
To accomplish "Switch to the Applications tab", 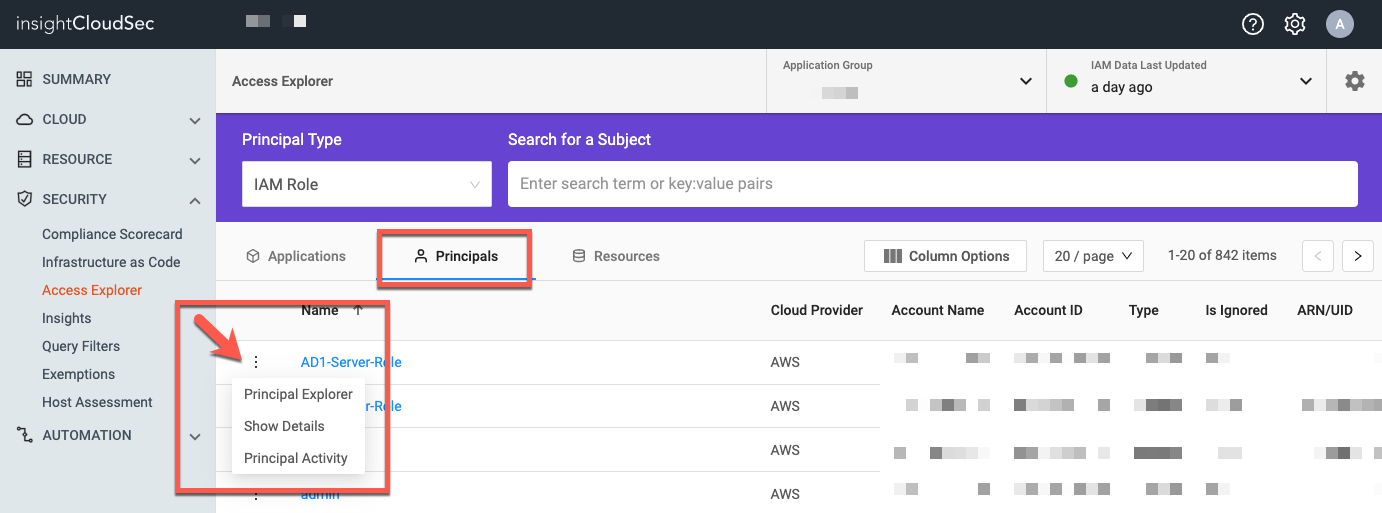I will tap(296, 256).
